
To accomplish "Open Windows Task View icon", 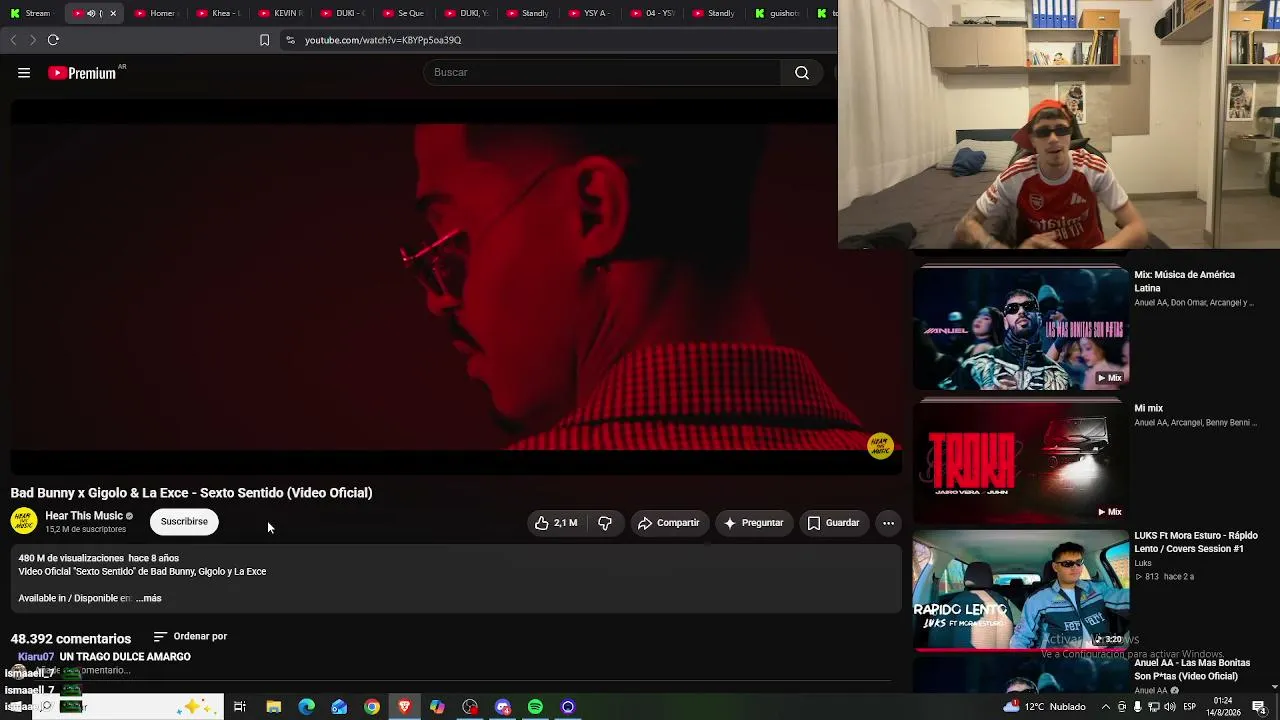I will point(240,707).
